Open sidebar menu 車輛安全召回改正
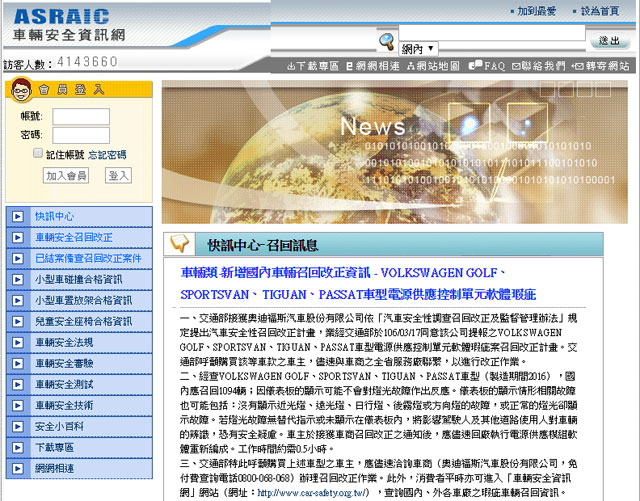Screen dimensions: 640x501 coord(73,237)
